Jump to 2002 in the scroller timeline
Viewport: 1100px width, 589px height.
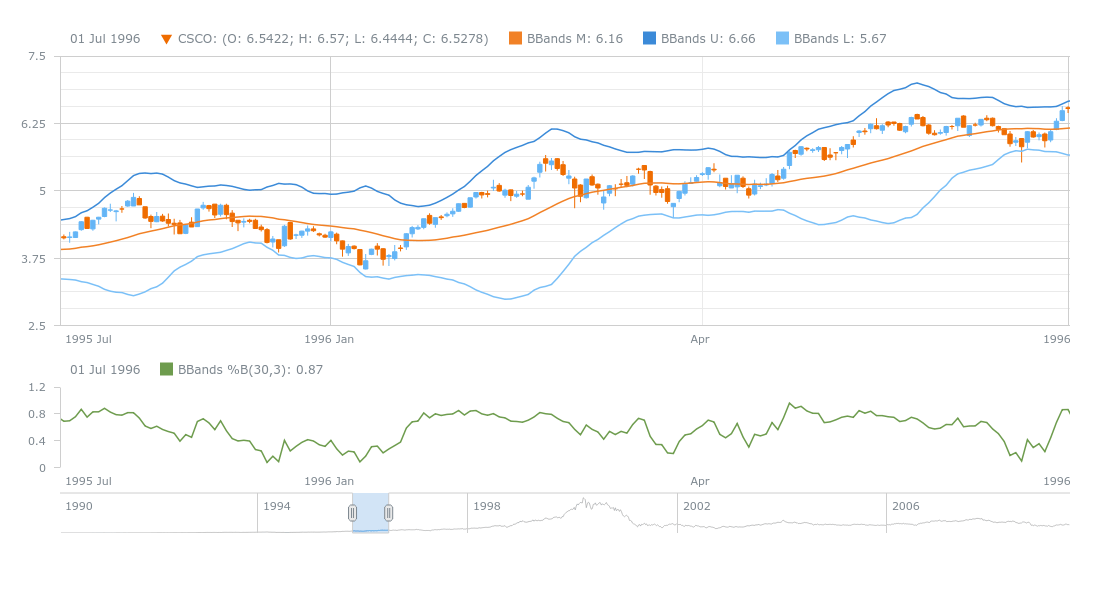696,506
